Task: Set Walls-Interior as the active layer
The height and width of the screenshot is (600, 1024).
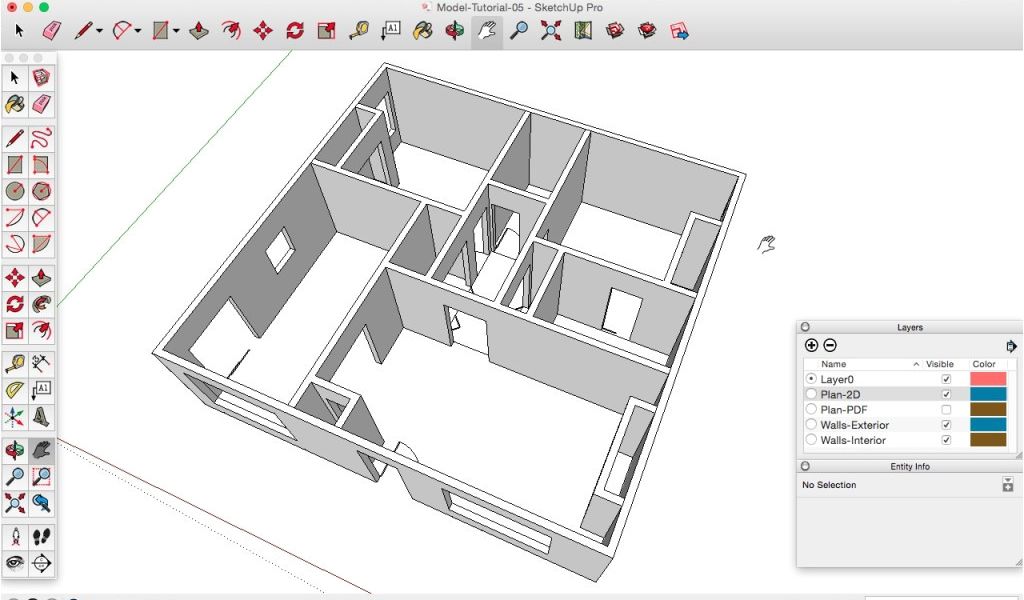Action: (x=811, y=440)
